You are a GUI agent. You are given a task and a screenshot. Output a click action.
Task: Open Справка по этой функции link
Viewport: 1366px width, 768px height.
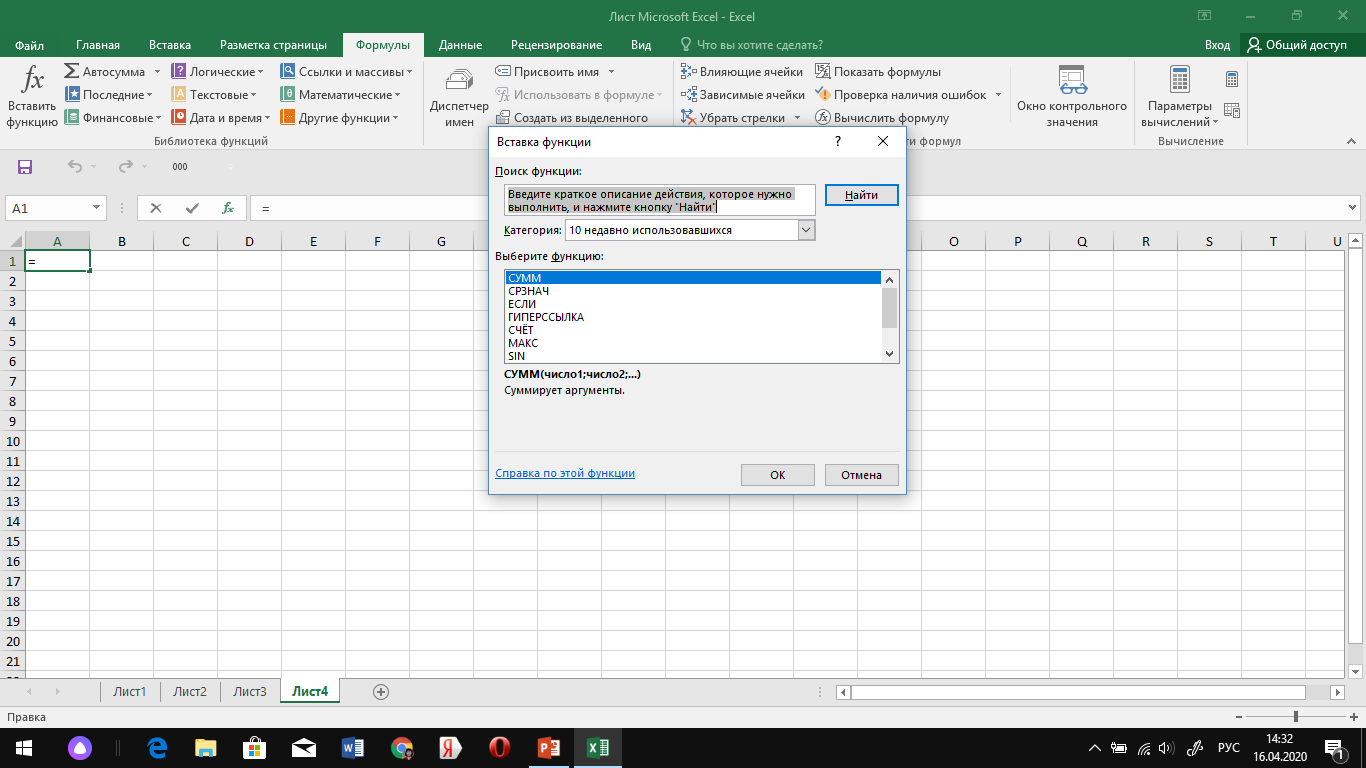(x=565, y=473)
